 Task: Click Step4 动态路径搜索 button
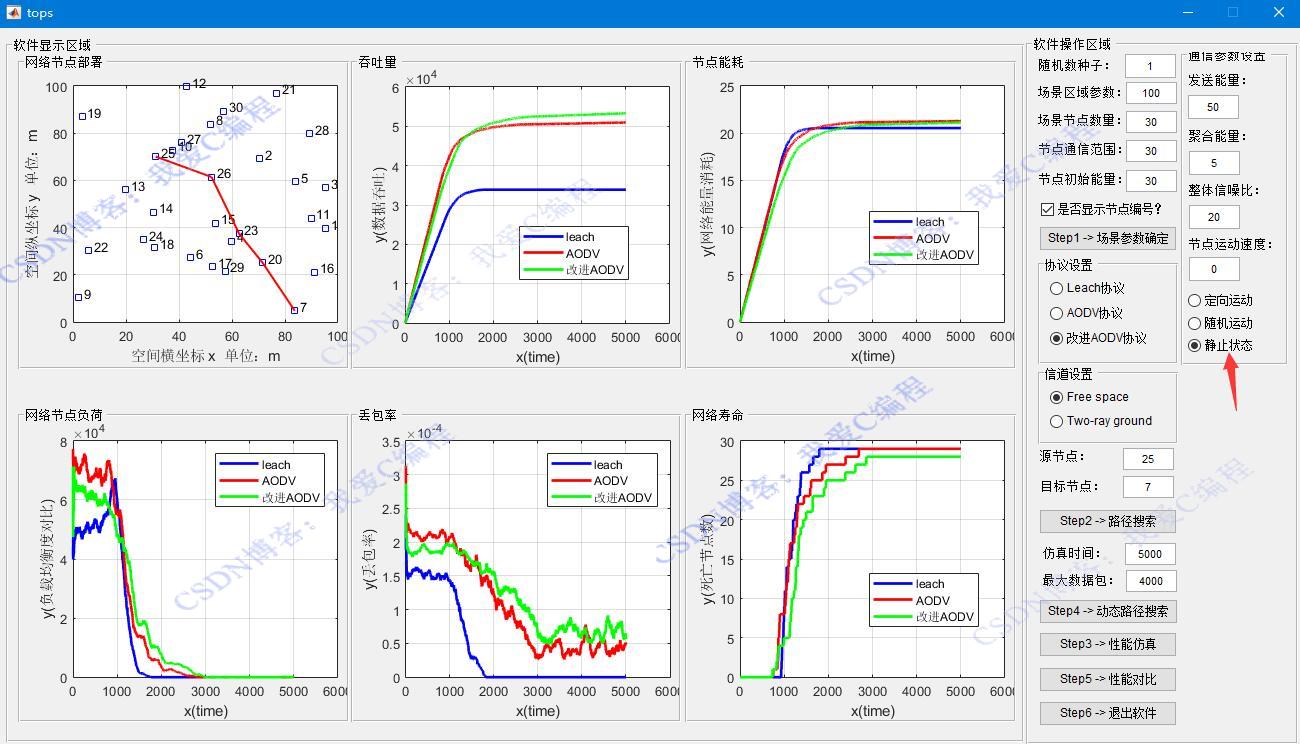tap(1108, 610)
